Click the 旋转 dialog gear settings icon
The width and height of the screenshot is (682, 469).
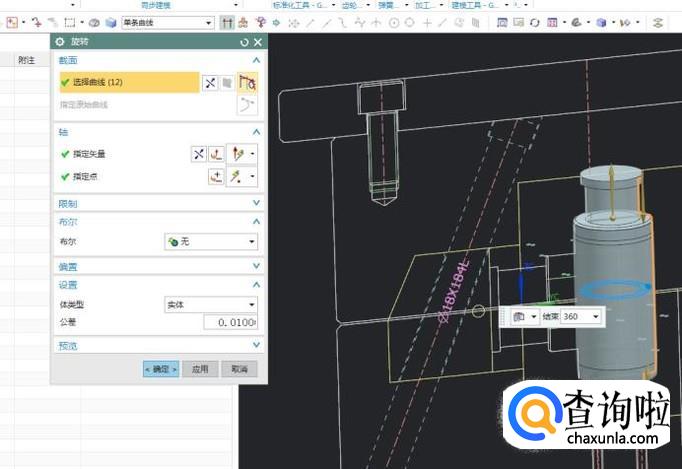coord(59,42)
